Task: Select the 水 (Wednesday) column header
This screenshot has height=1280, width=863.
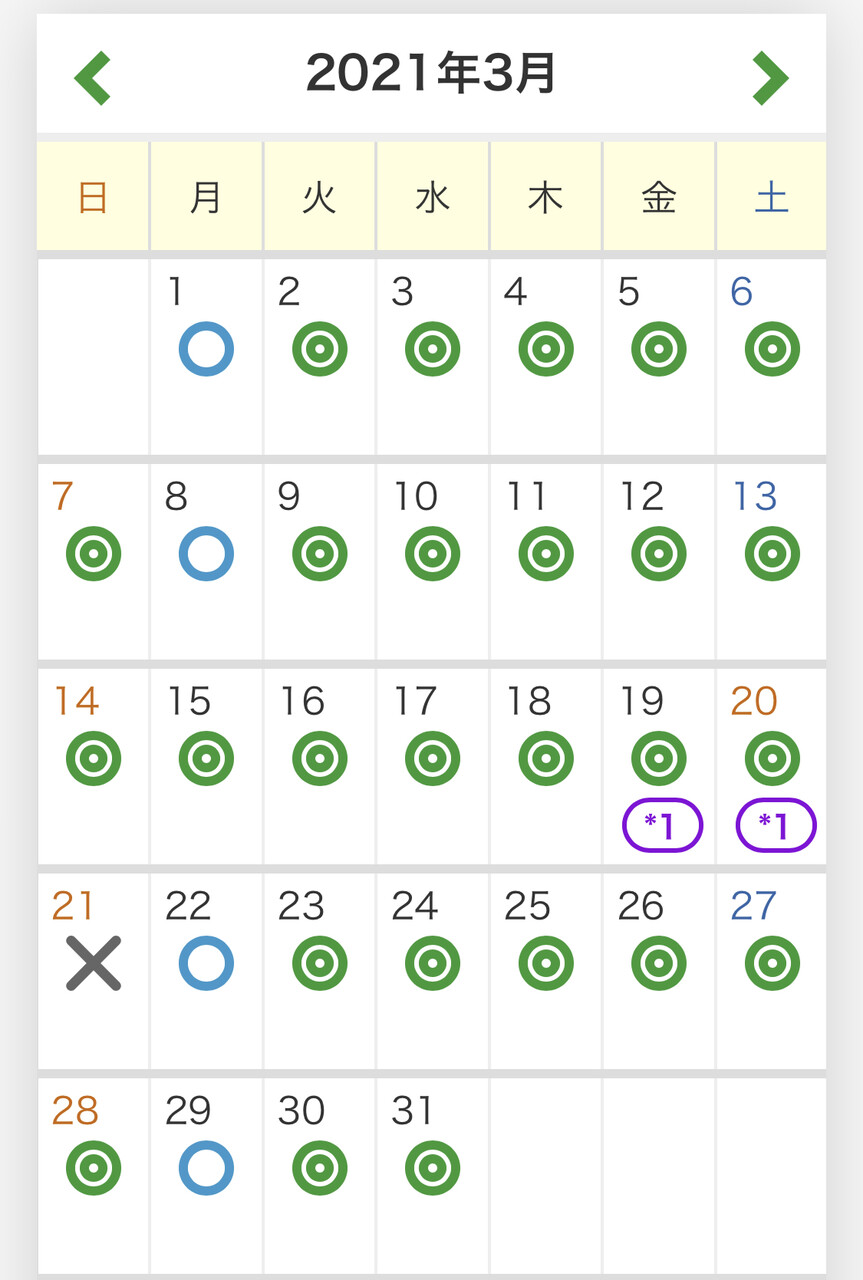Action: [x=432, y=197]
